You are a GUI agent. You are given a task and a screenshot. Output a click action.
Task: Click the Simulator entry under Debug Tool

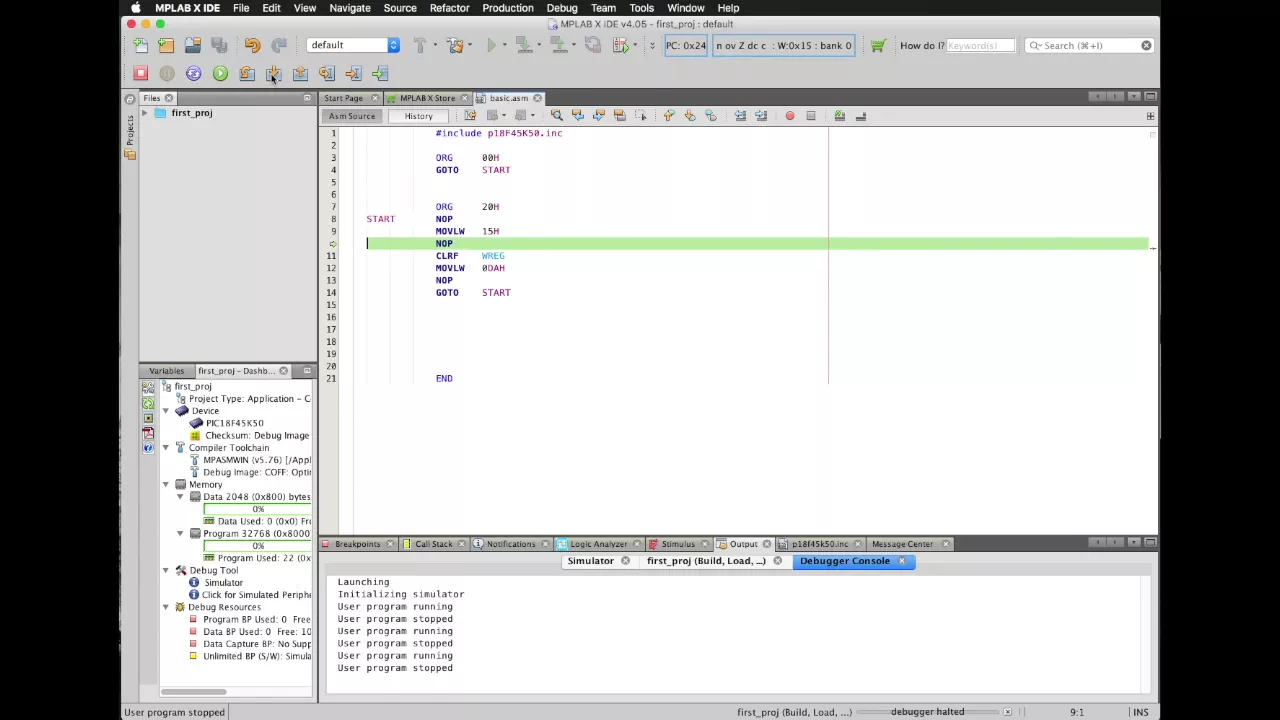click(223, 582)
